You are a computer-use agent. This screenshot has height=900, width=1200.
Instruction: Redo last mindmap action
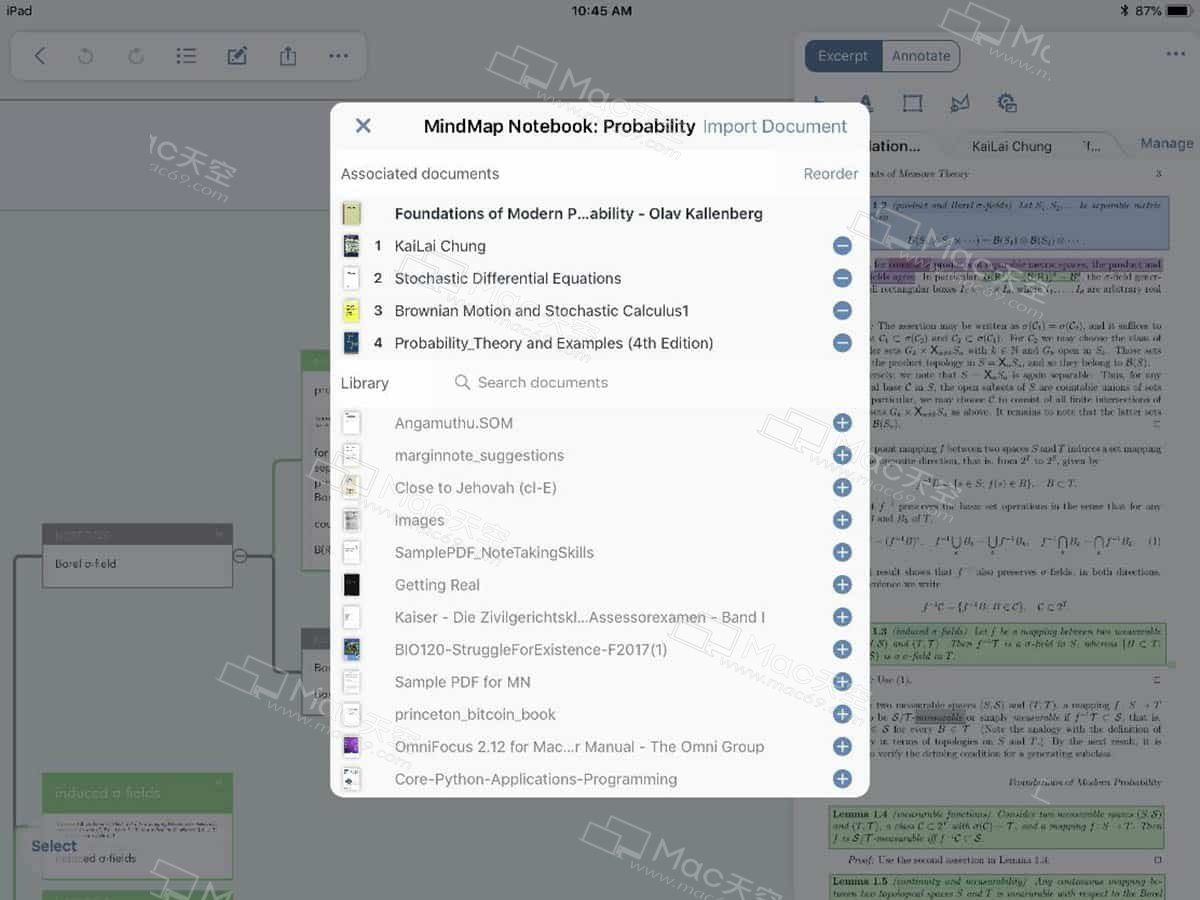coord(136,56)
